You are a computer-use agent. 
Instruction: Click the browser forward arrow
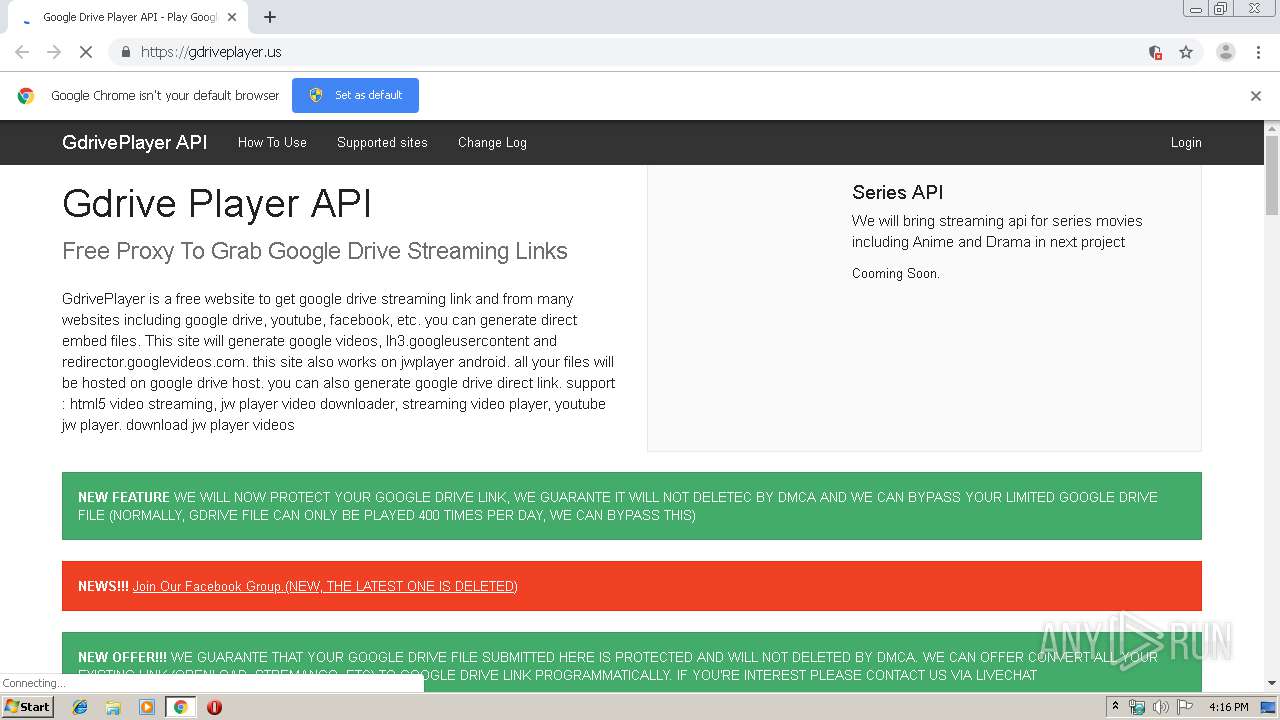54,52
